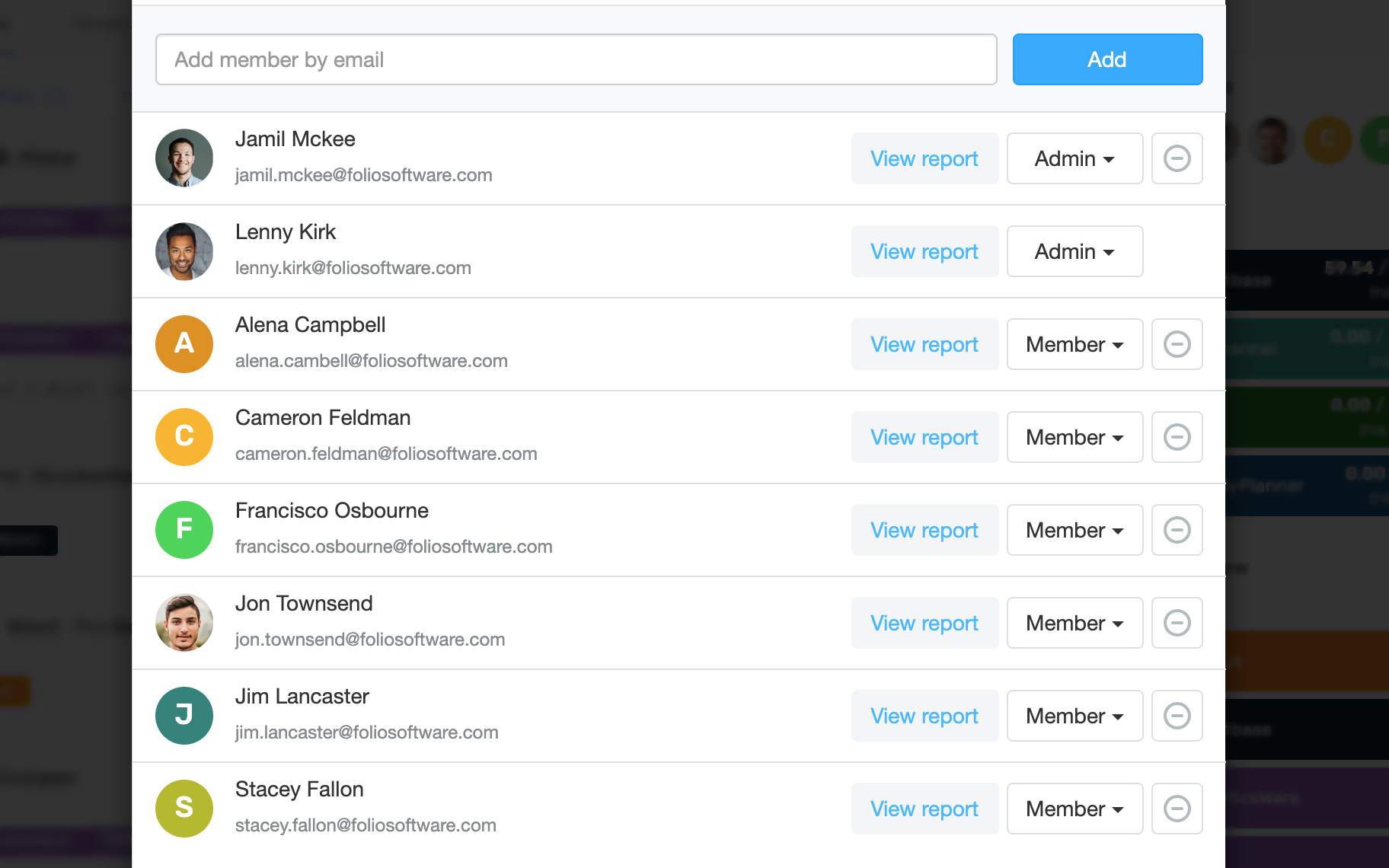This screenshot has width=1389, height=868.
Task: Click the name Jon Townsend
Action: (304, 604)
